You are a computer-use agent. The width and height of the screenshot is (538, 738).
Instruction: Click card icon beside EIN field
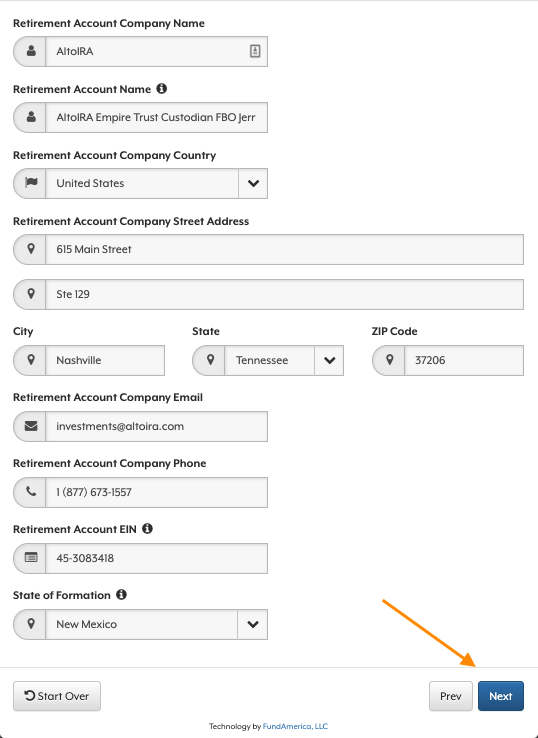[x=31, y=558]
